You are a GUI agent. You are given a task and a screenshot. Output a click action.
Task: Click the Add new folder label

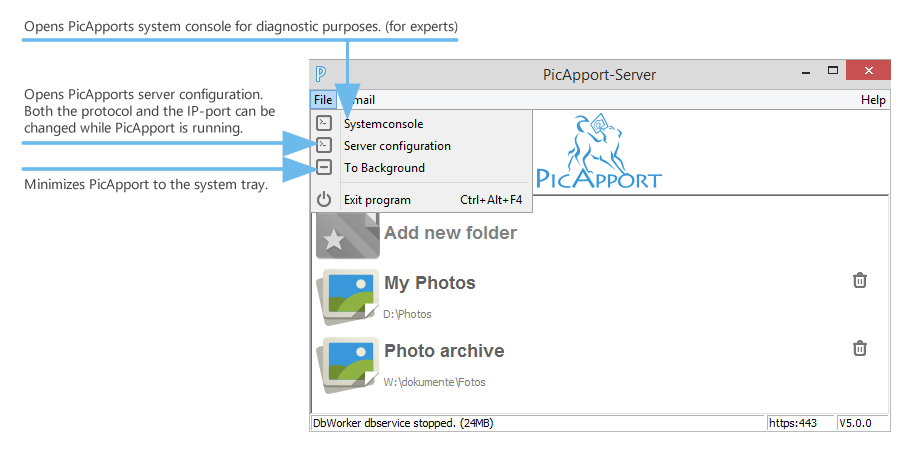tap(450, 233)
